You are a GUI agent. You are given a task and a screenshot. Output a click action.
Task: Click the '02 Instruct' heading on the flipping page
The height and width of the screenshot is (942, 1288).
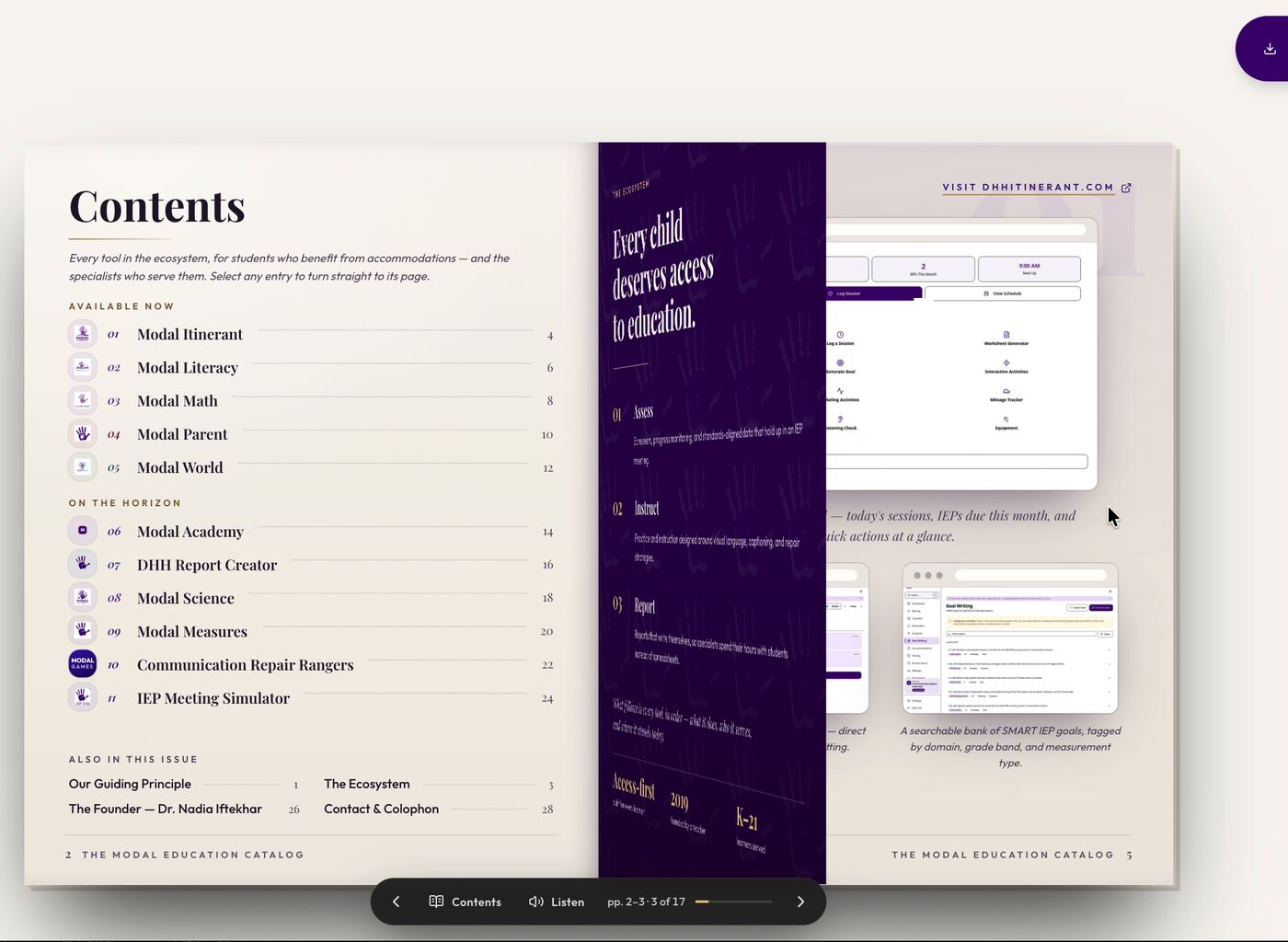[636, 508]
